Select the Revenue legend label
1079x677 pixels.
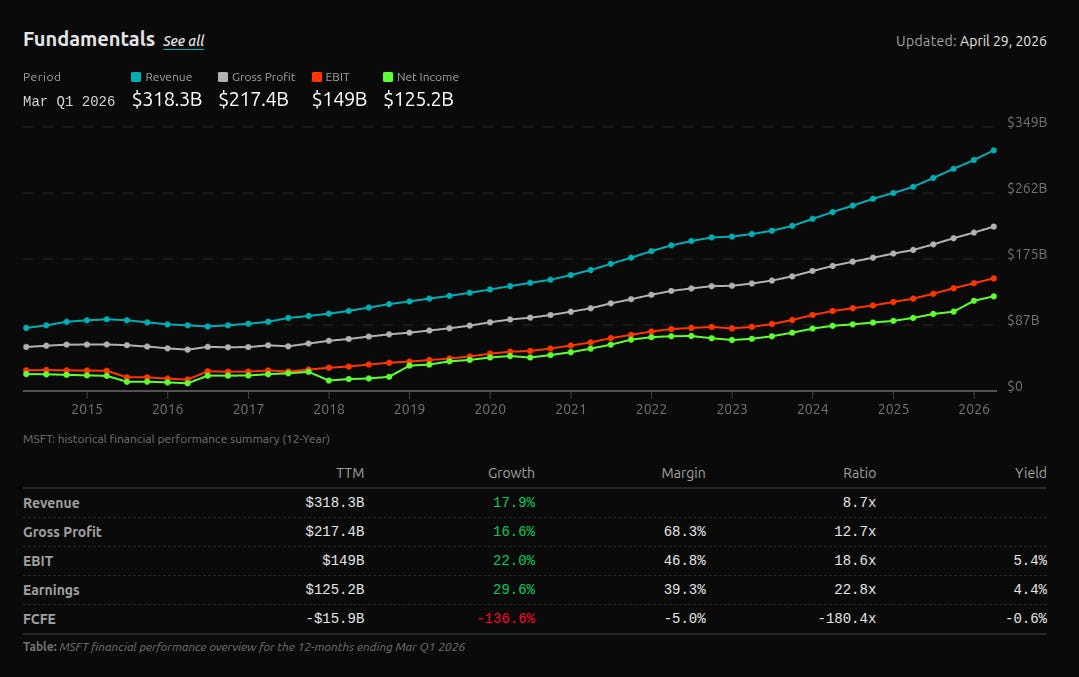(169, 77)
